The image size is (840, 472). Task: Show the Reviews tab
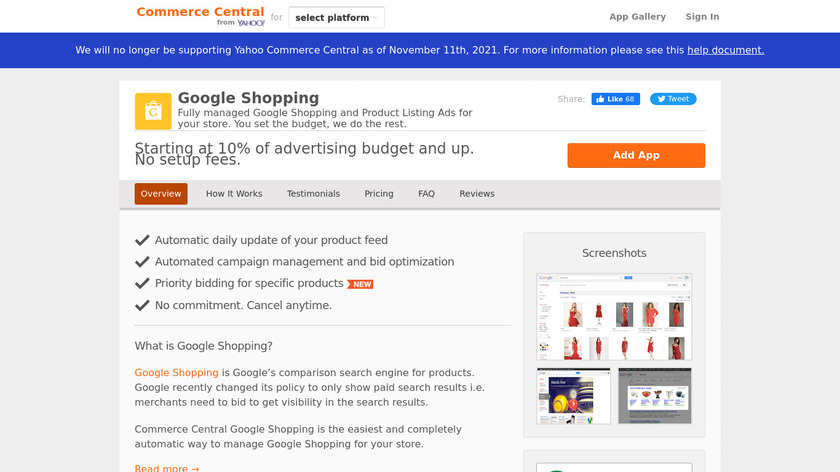click(x=477, y=194)
